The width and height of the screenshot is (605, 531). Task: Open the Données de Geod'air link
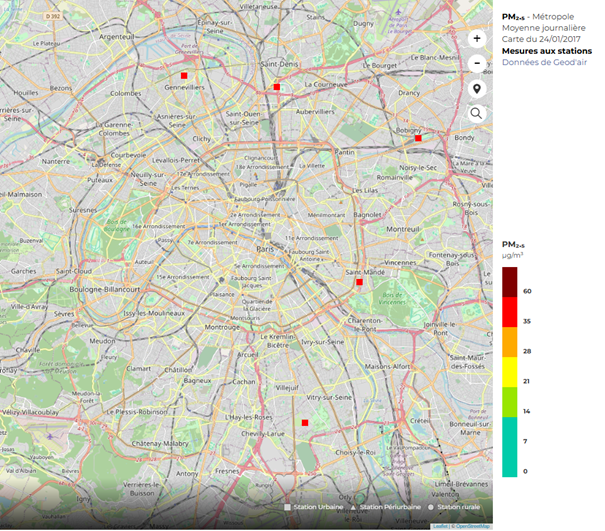pyautogui.click(x=544, y=62)
